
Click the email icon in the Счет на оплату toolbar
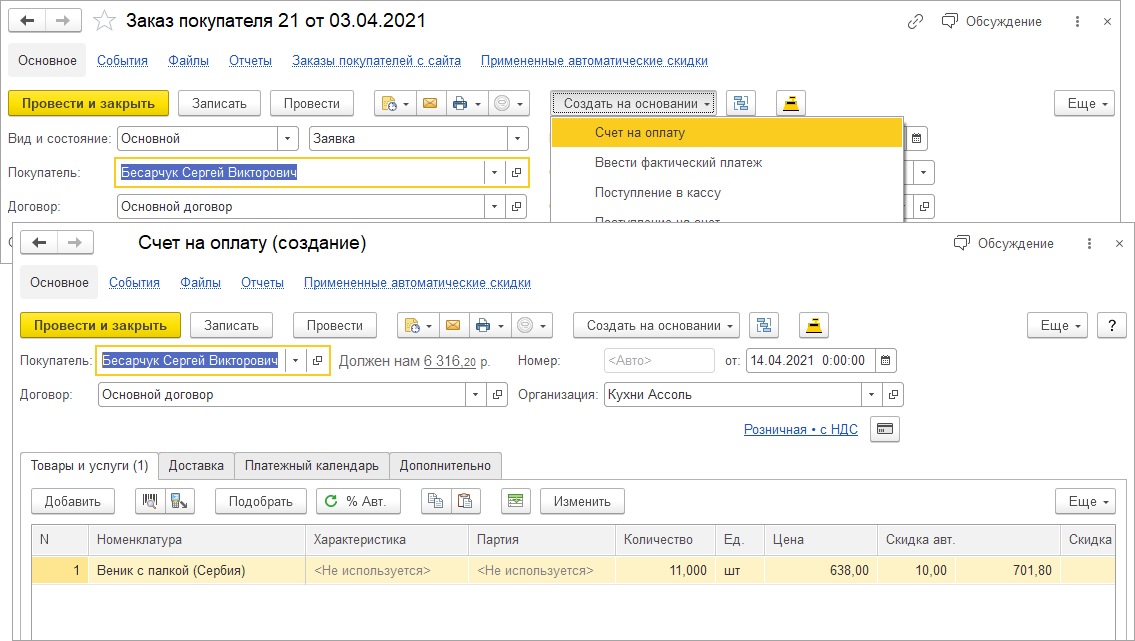(x=453, y=326)
